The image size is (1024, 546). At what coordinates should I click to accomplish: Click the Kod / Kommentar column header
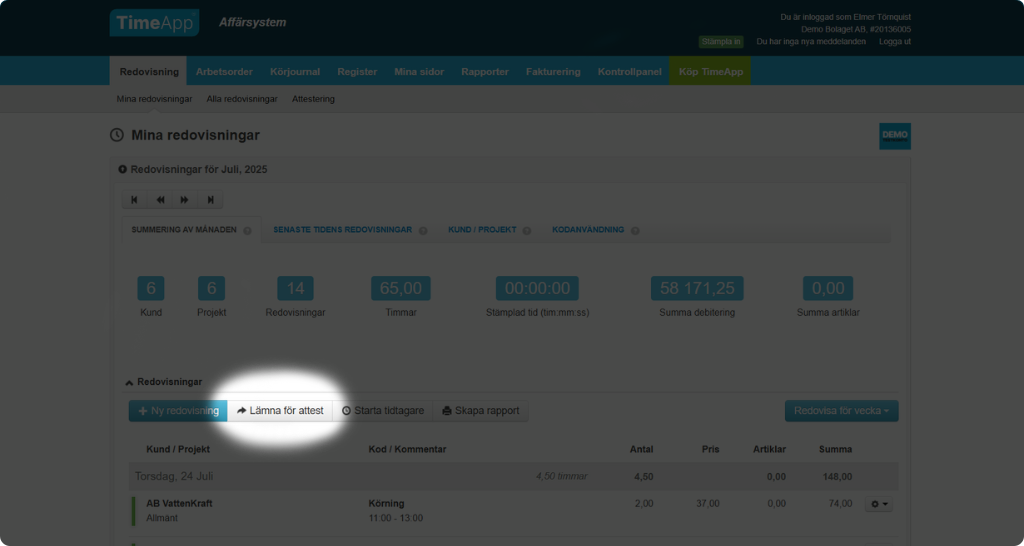(408, 449)
